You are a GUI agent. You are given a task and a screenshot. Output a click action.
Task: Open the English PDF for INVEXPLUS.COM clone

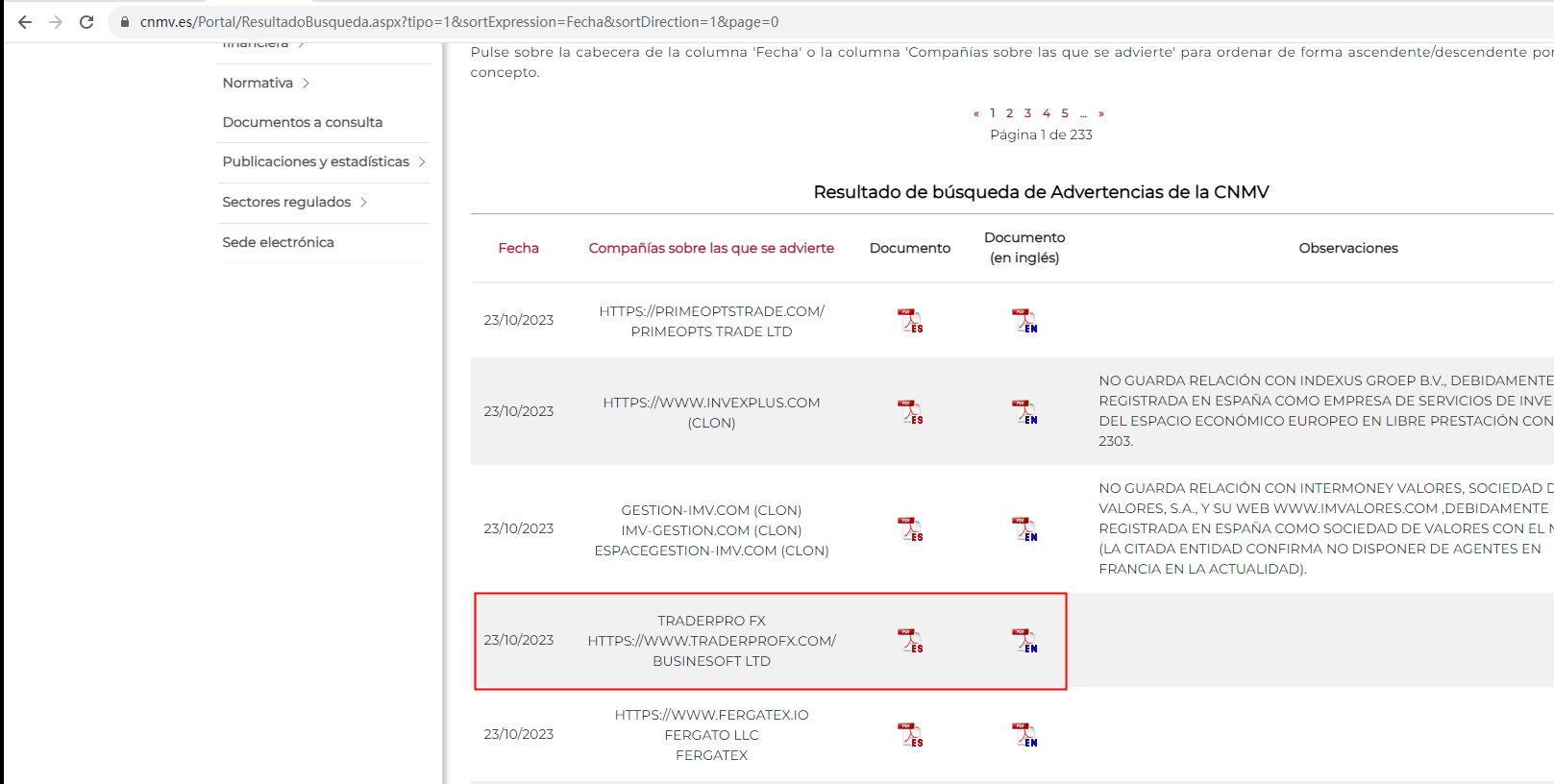click(x=1024, y=412)
